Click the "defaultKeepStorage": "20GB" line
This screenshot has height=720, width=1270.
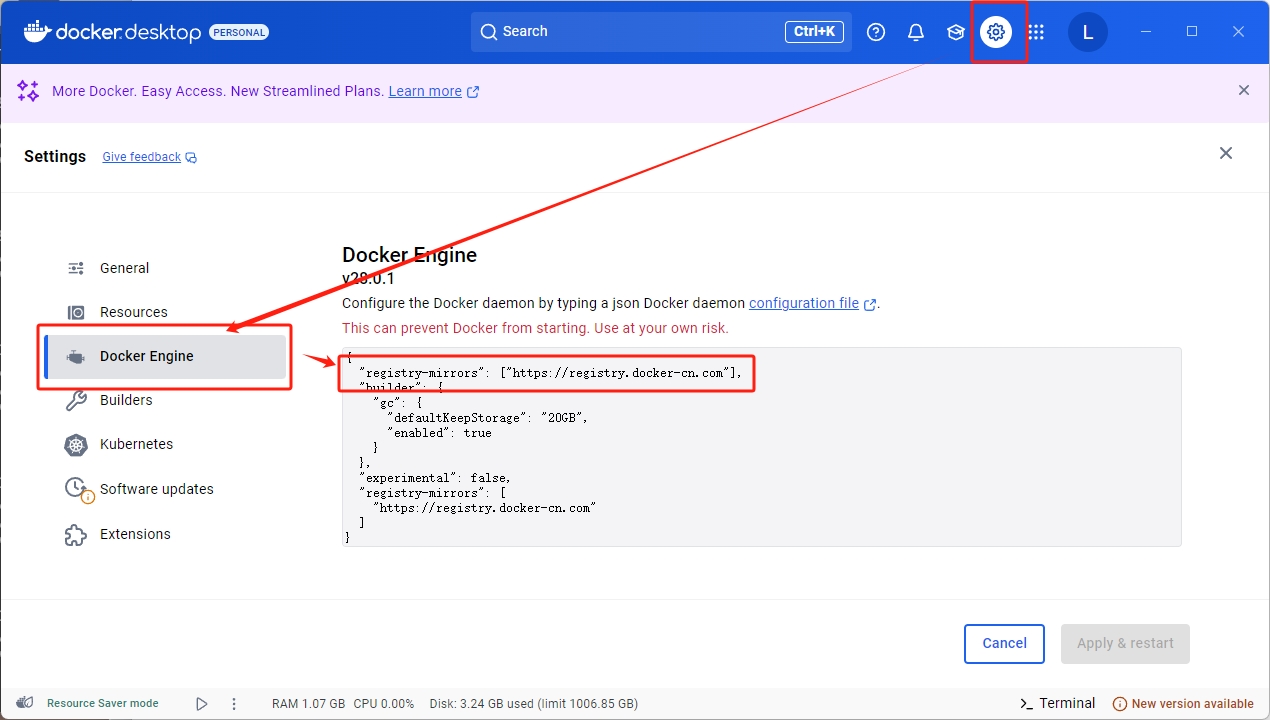tap(486, 418)
